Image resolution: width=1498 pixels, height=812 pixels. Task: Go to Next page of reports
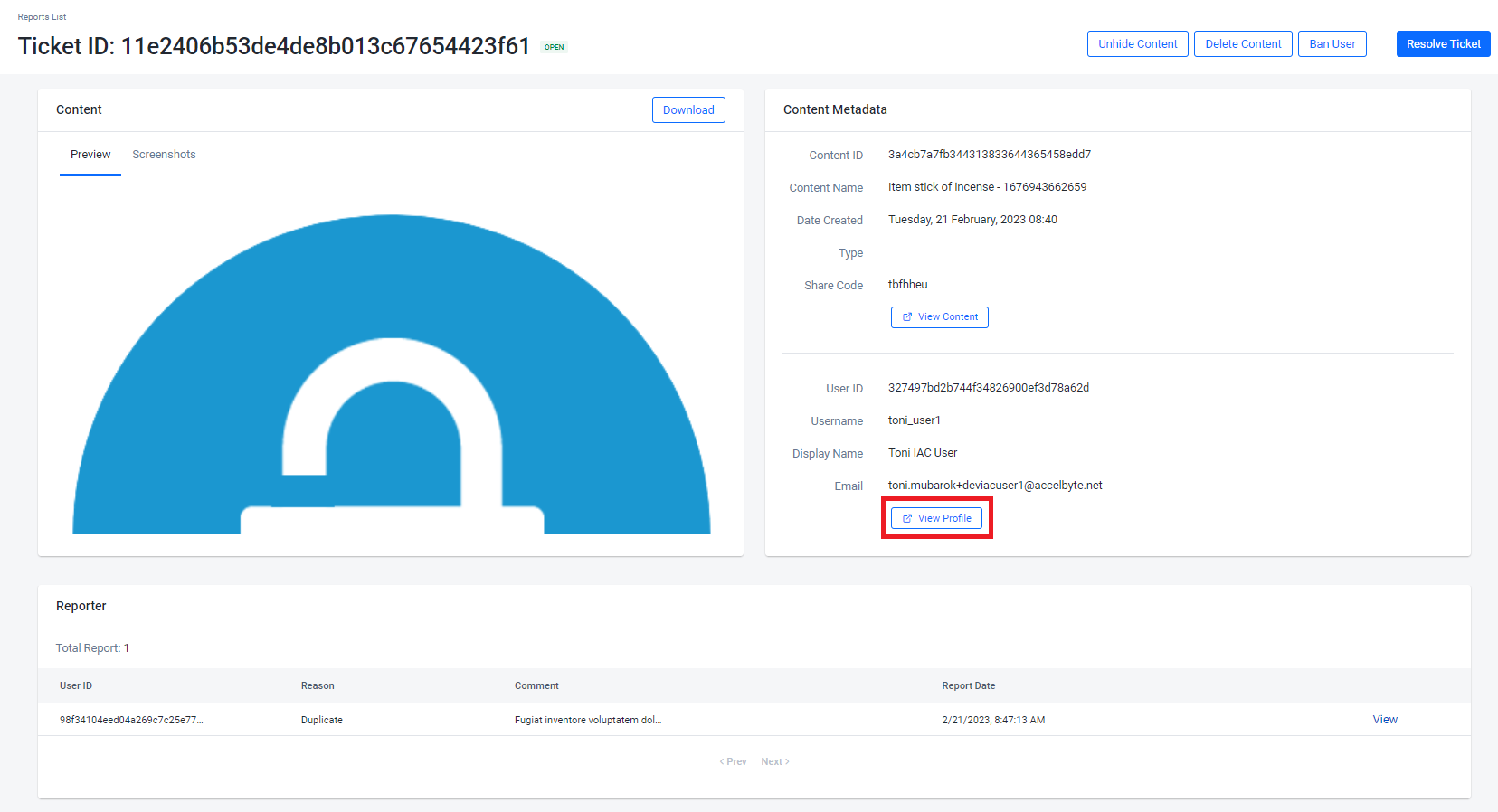775,762
